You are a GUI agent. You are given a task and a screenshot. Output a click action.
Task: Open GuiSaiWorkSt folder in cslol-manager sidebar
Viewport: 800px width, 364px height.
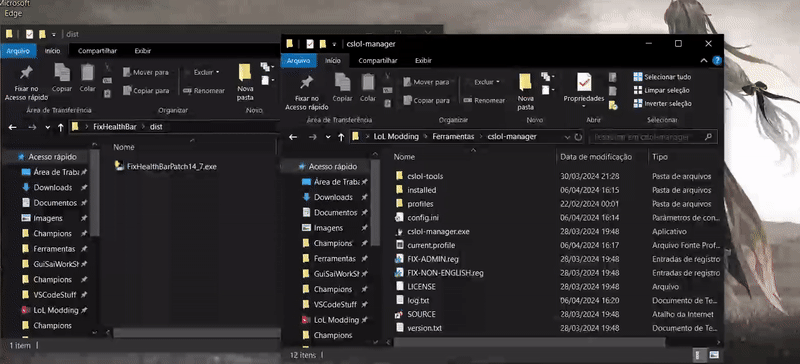point(331,274)
